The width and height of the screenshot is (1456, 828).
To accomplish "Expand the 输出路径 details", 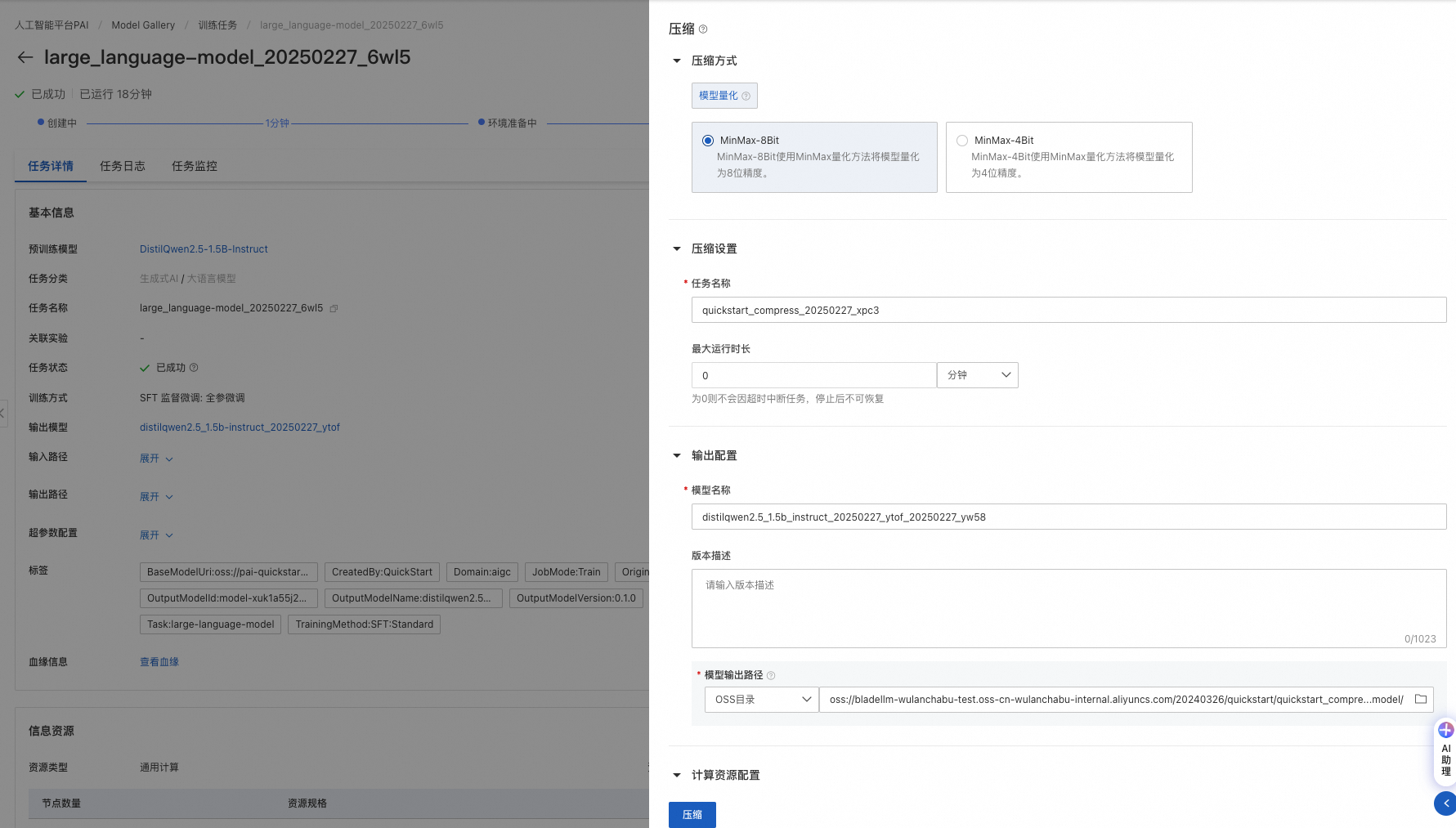I will [x=156, y=497].
